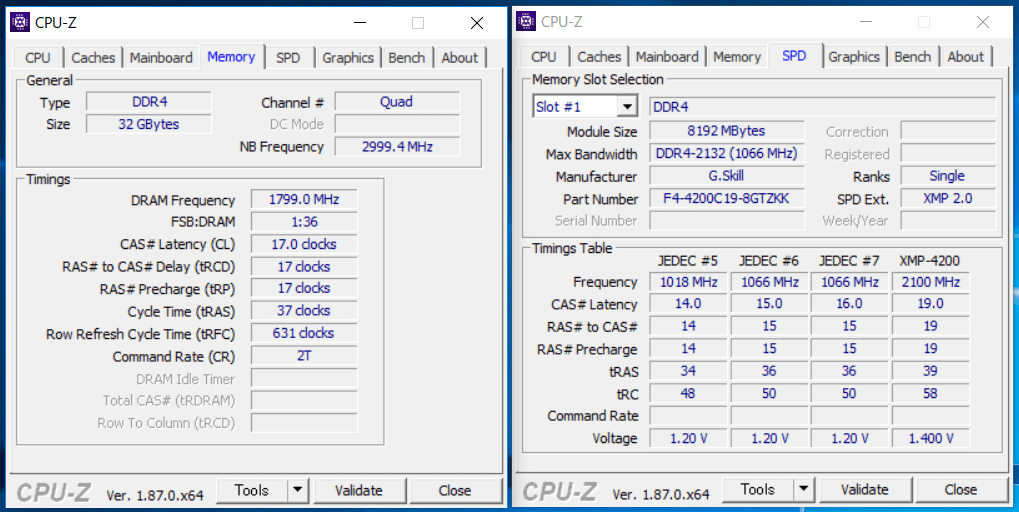Click Ranks value Single
This screenshot has width=1019, height=512.
pos(948,175)
